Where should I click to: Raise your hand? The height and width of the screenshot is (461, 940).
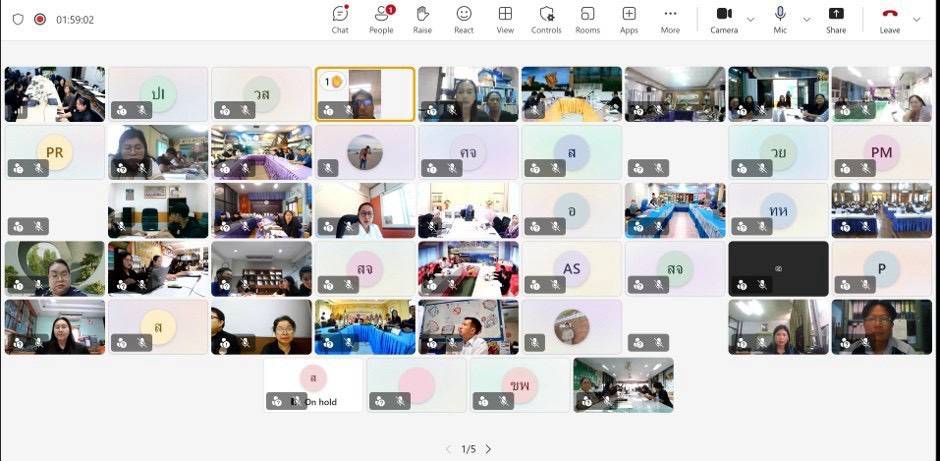(x=422, y=20)
